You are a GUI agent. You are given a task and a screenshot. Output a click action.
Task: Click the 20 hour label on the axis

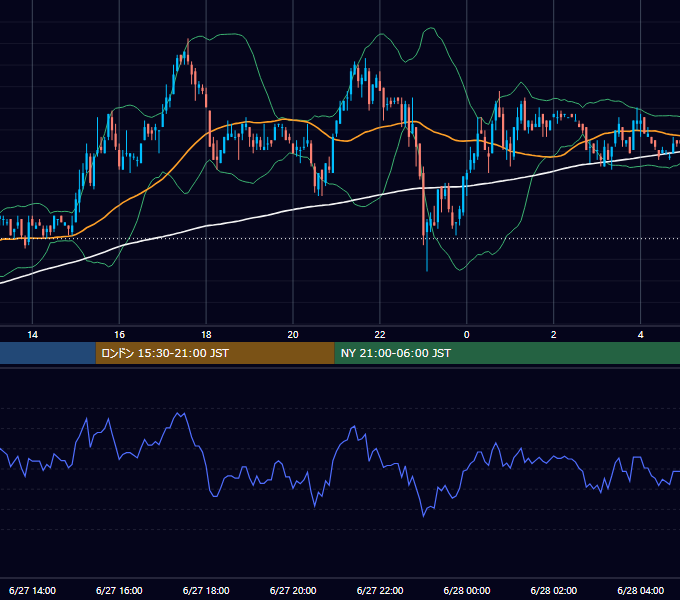293,335
